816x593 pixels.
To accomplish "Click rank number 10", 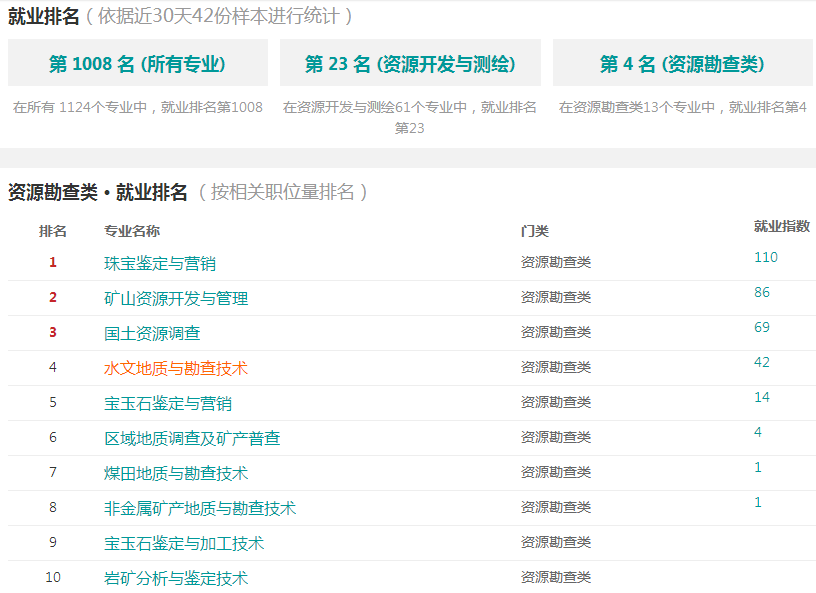I will (x=53, y=577).
